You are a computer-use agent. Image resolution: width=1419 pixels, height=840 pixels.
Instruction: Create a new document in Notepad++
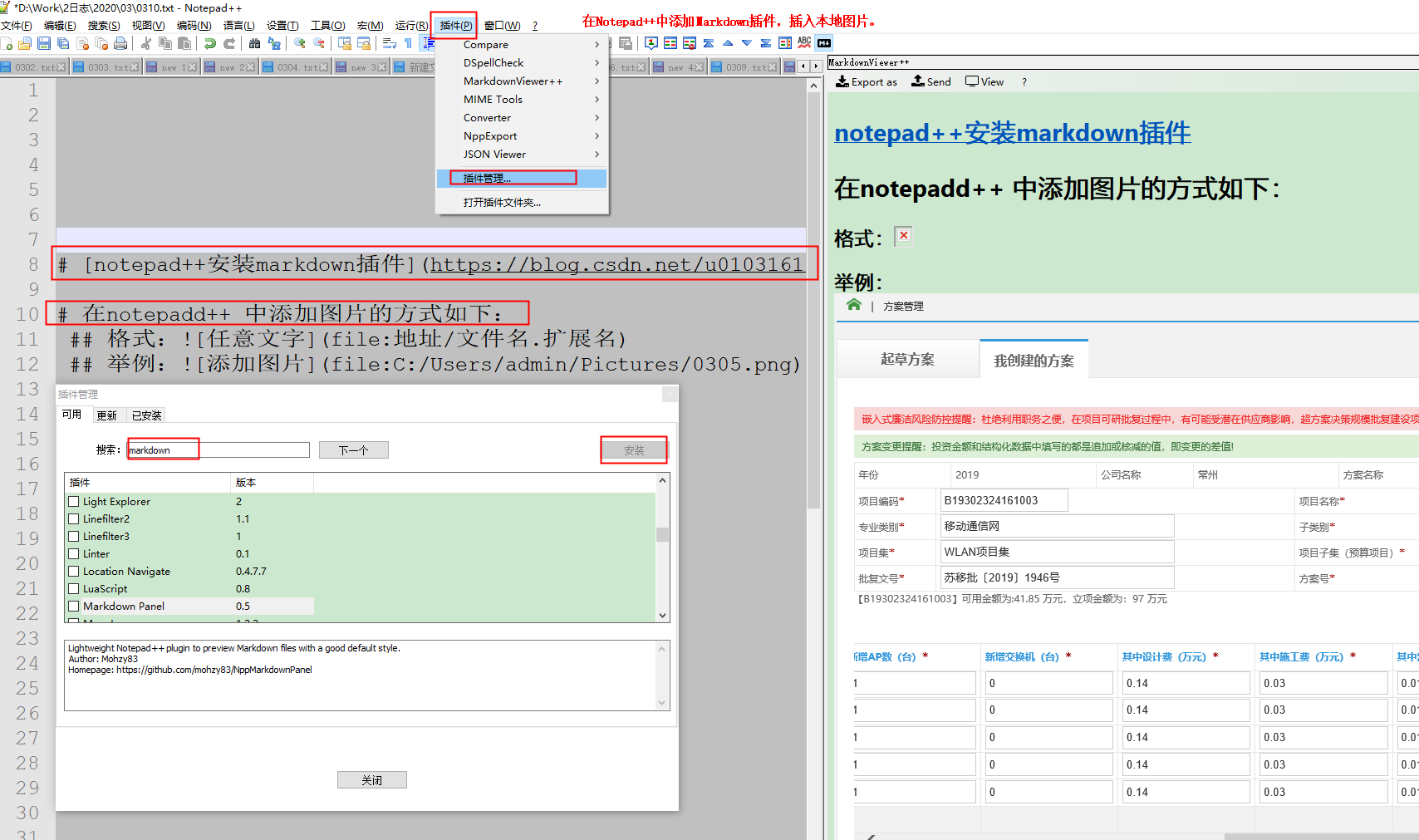point(6,43)
